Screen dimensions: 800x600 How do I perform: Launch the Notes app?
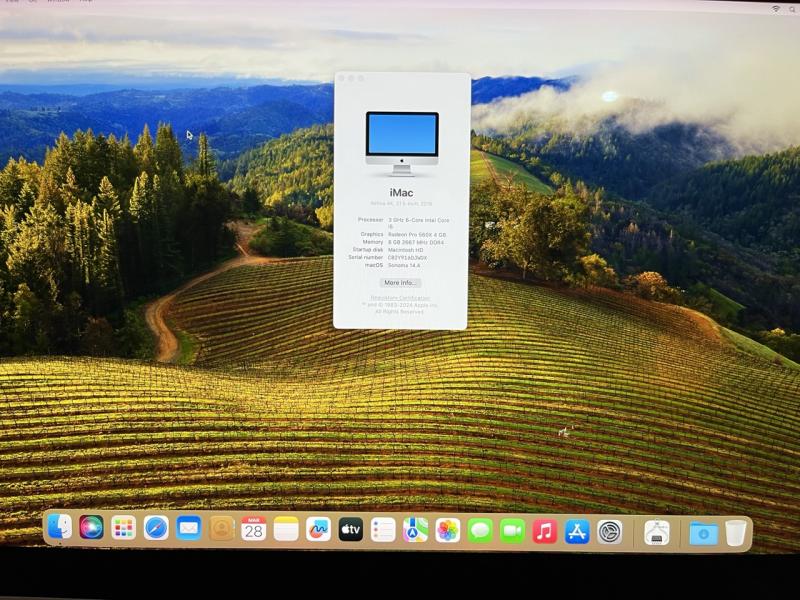(x=286, y=530)
